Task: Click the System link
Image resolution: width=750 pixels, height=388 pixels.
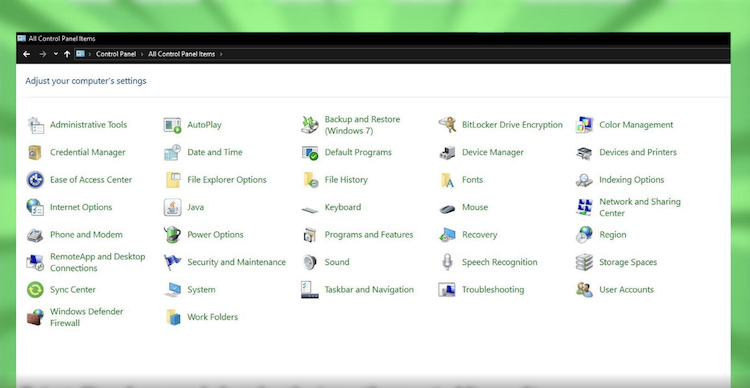Action: click(x=201, y=289)
